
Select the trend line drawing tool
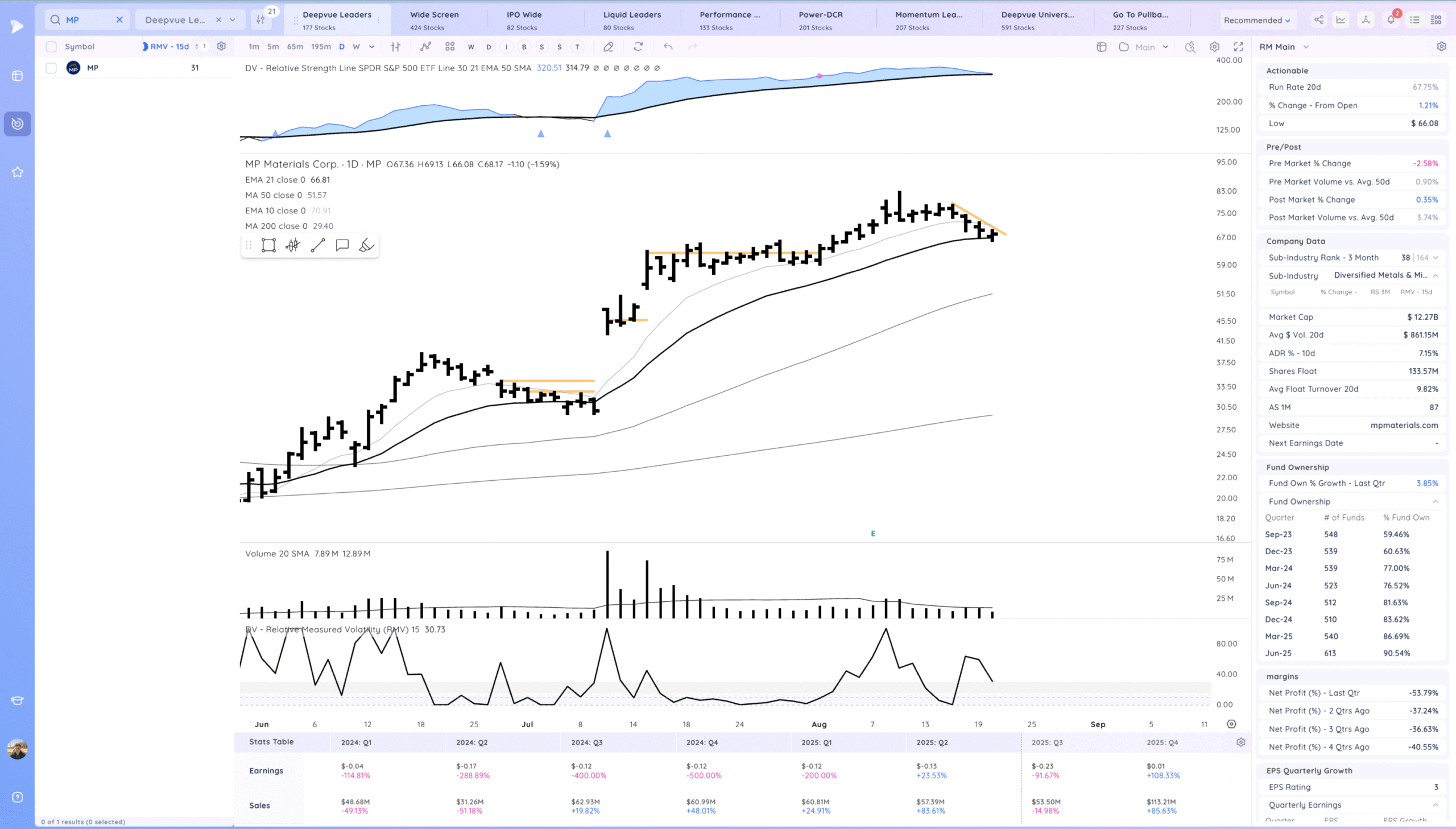(317, 245)
